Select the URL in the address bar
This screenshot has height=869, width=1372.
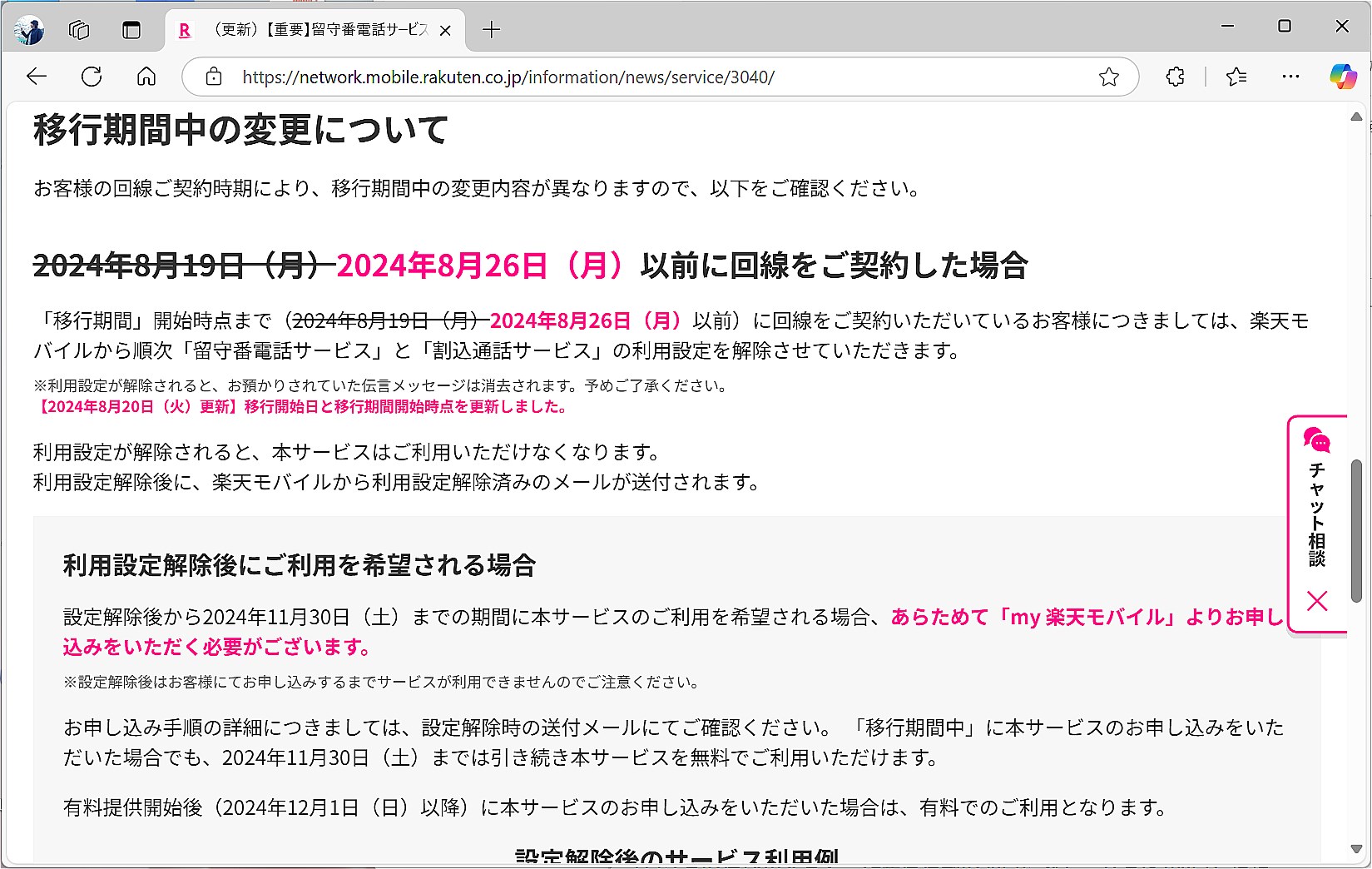click(x=508, y=77)
